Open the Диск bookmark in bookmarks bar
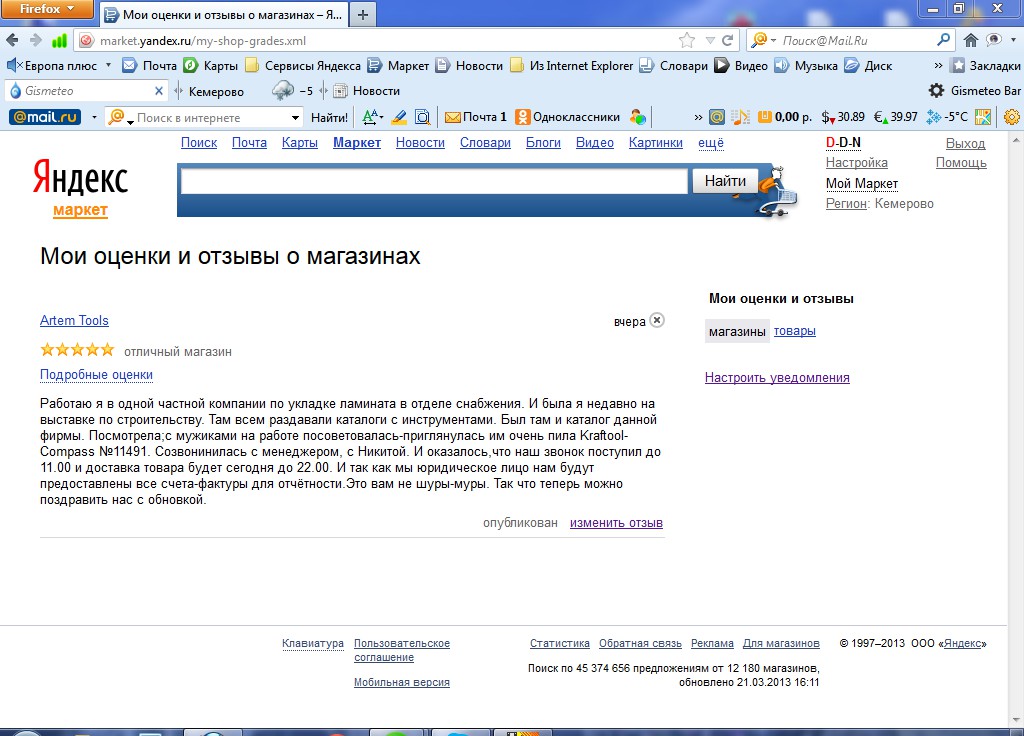Viewport: 1024px width, 736px height. click(868, 65)
